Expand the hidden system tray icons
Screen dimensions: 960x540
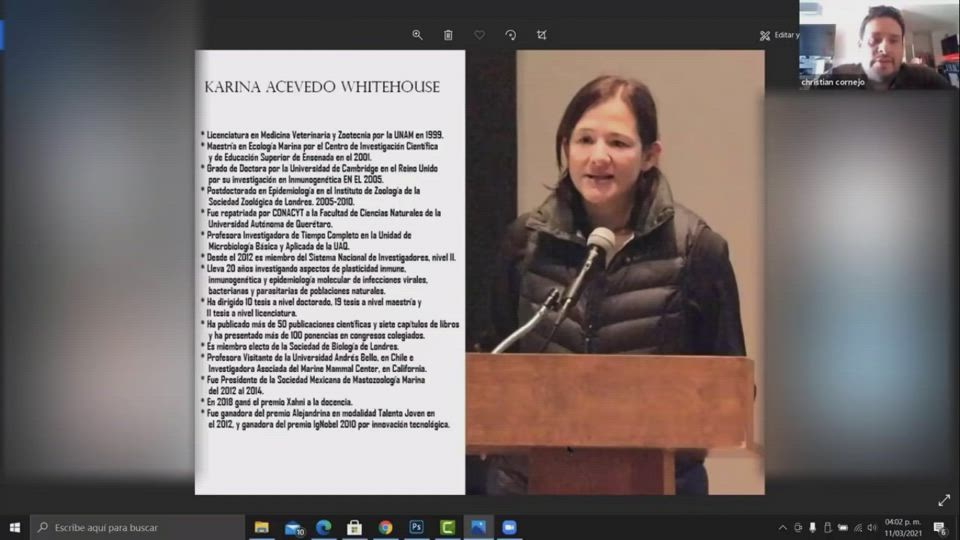coord(782,527)
